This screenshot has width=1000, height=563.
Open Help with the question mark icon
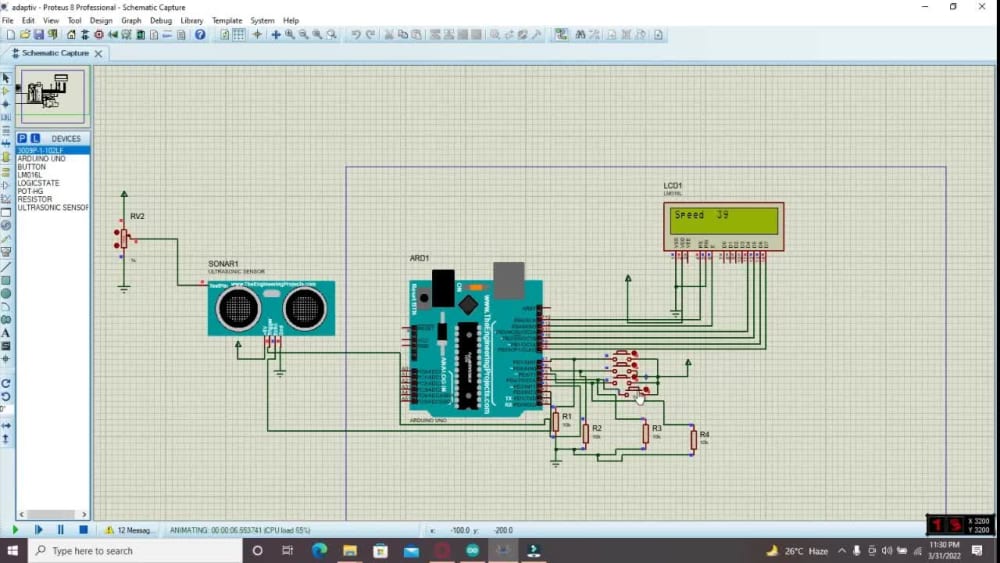tap(200, 34)
